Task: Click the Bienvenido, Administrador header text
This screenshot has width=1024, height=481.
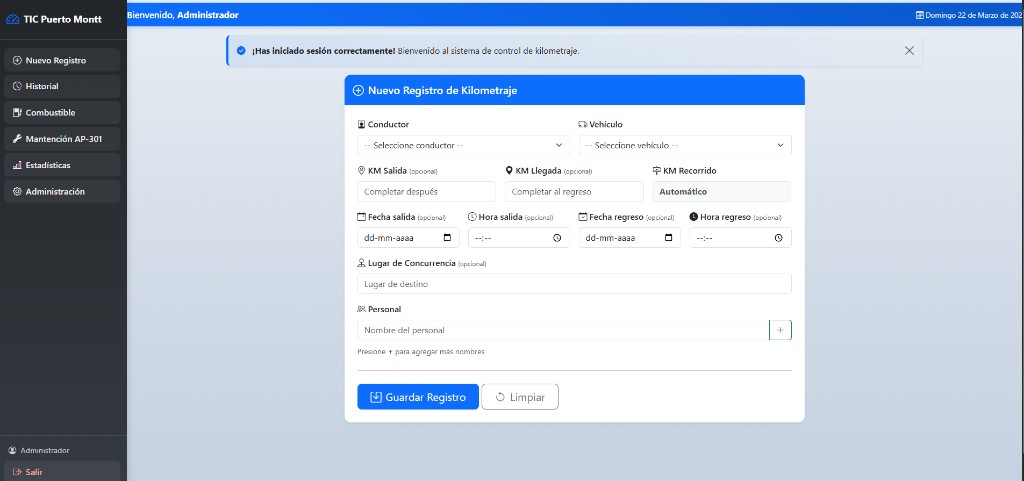Action: [183, 15]
